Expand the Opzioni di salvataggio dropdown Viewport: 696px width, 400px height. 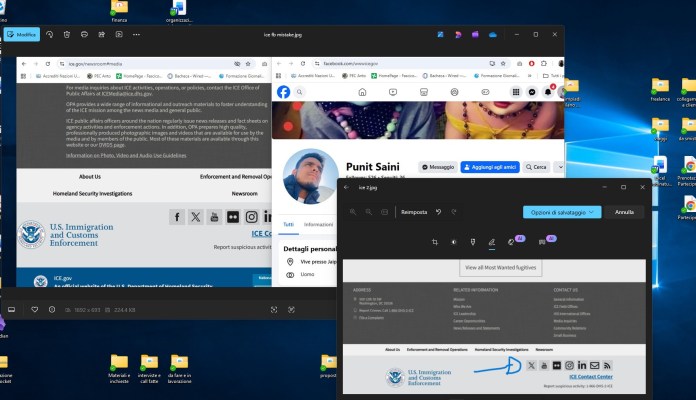[x=561, y=212]
